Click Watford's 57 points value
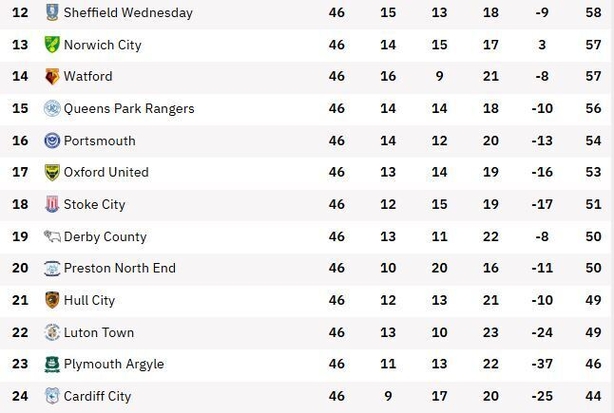614x413 pixels. [593, 76]
